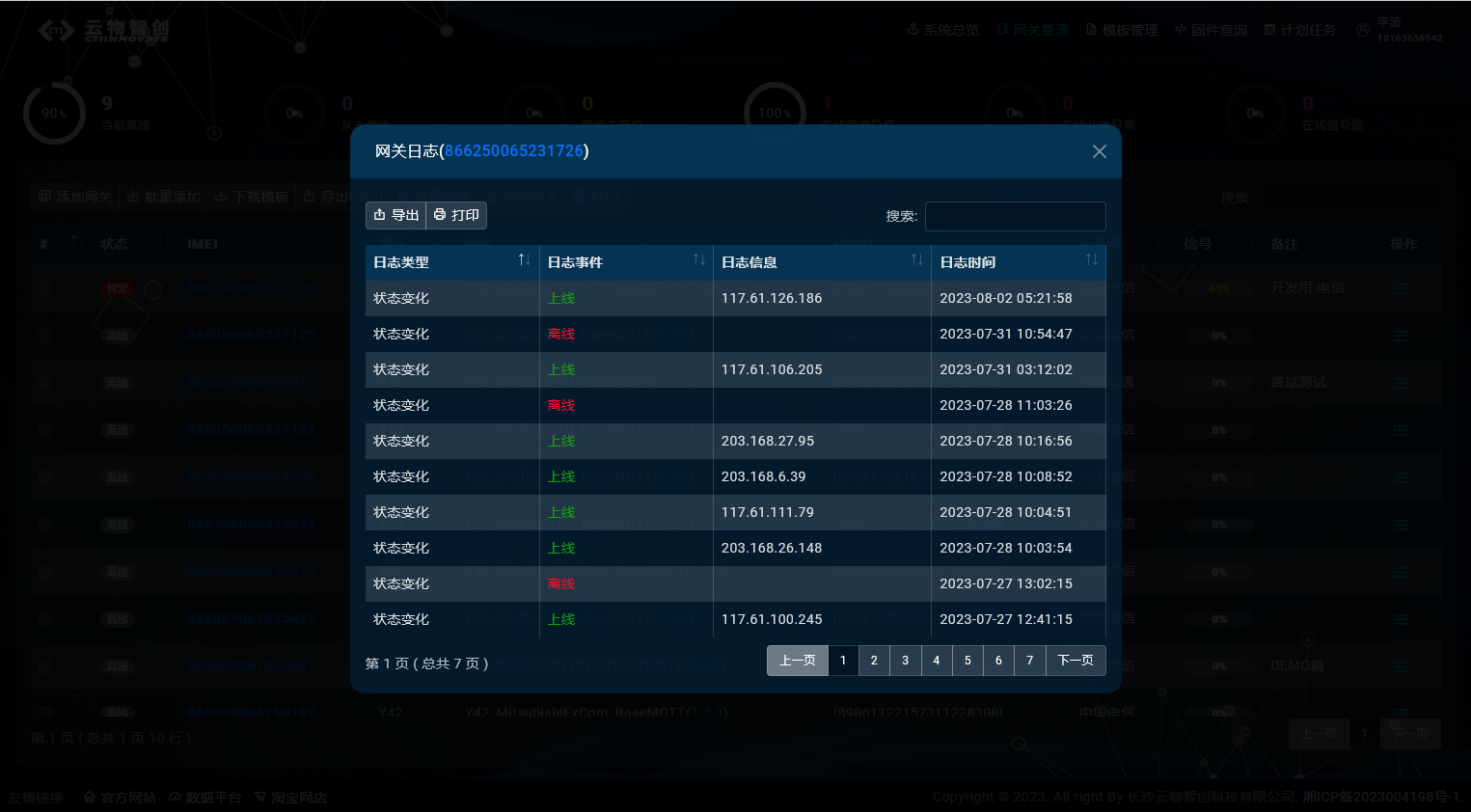
Task: Close the 网关日志 dialog with the X
Action: 1099,151
